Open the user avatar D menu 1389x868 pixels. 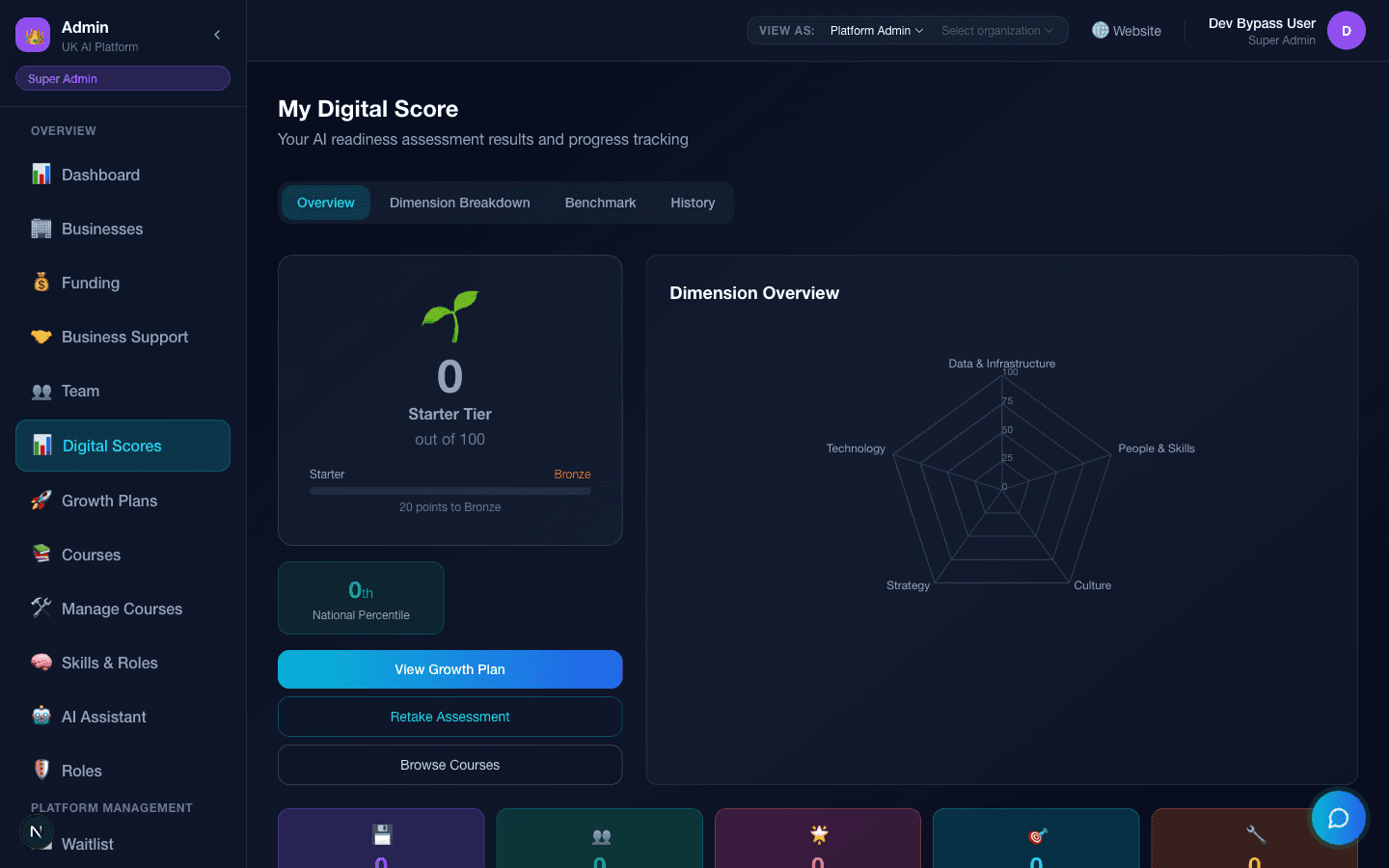point(1346,31)
